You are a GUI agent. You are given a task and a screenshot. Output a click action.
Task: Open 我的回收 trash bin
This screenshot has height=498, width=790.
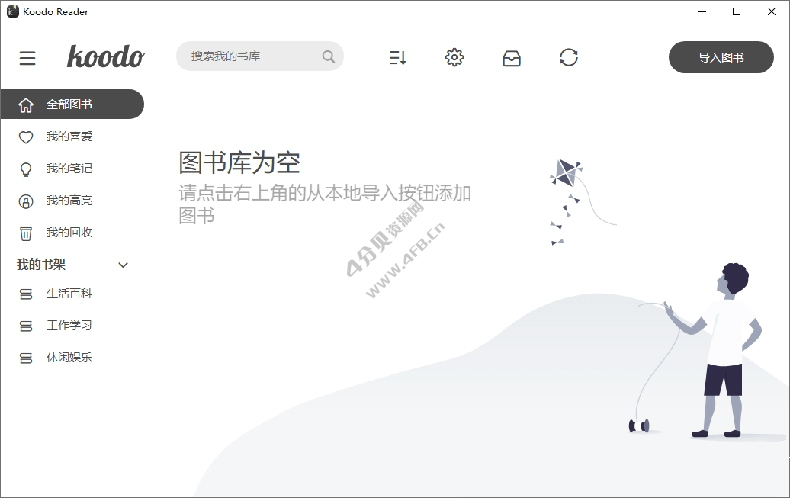[69, 232]
